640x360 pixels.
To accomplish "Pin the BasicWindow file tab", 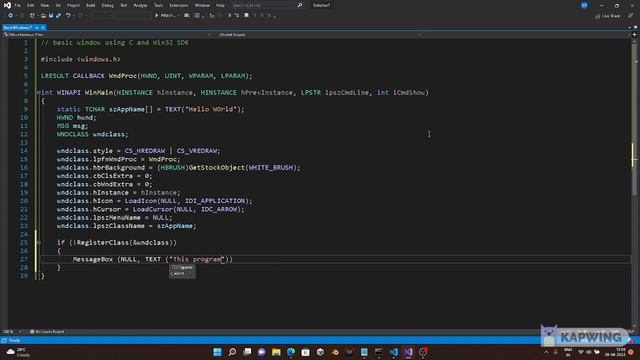I will (37, 27).
